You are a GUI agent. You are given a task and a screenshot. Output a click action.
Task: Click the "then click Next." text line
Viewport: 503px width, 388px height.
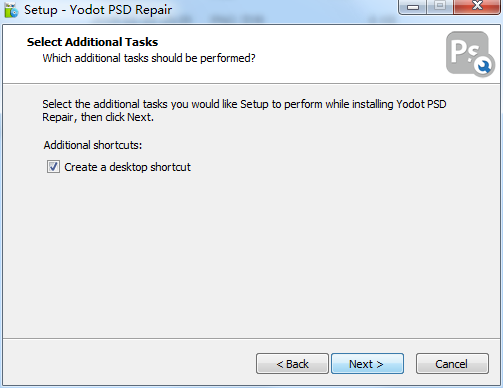coord(117,117)
